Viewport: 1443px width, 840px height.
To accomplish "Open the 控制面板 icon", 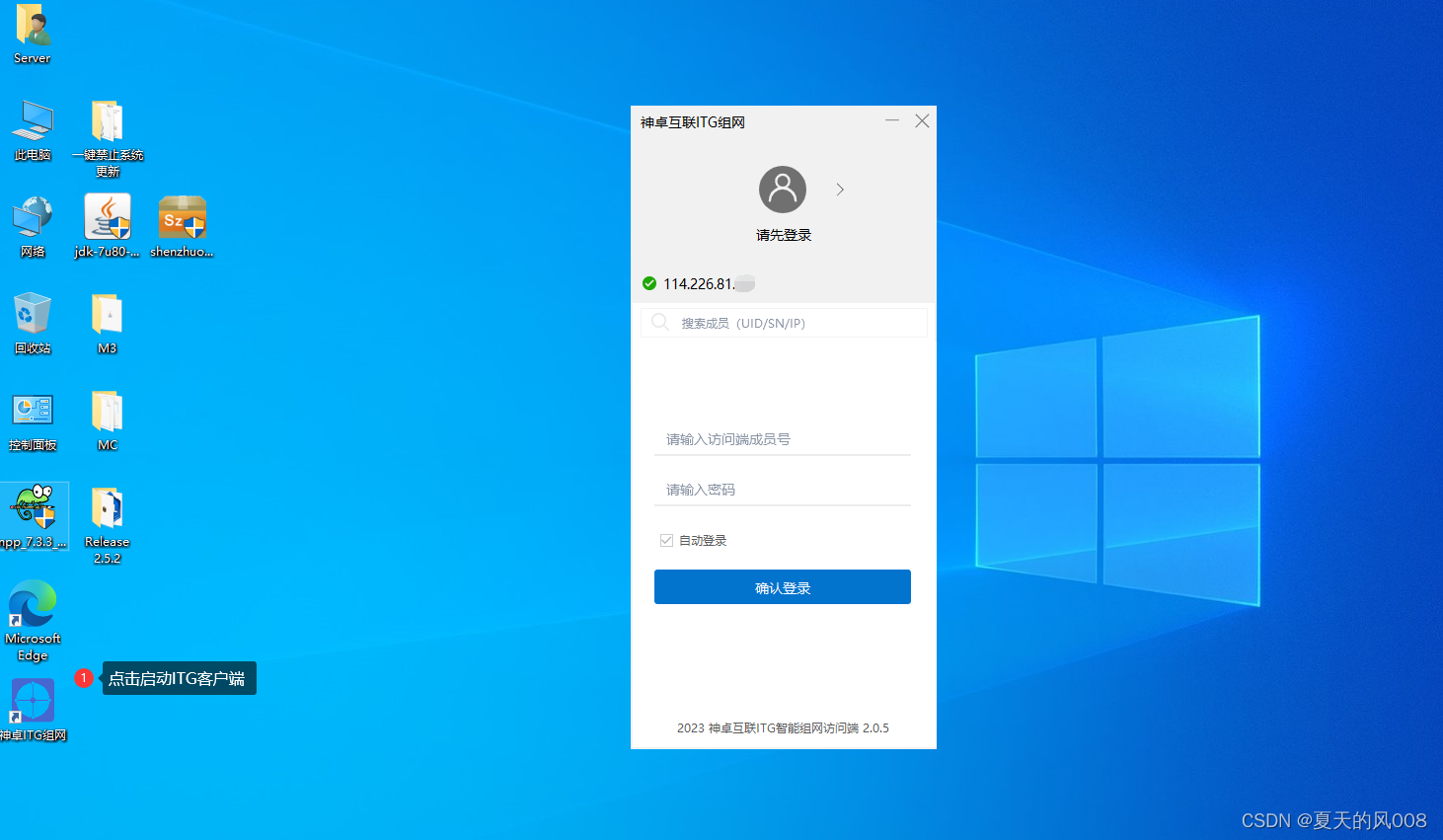I will tap(33, 420).
